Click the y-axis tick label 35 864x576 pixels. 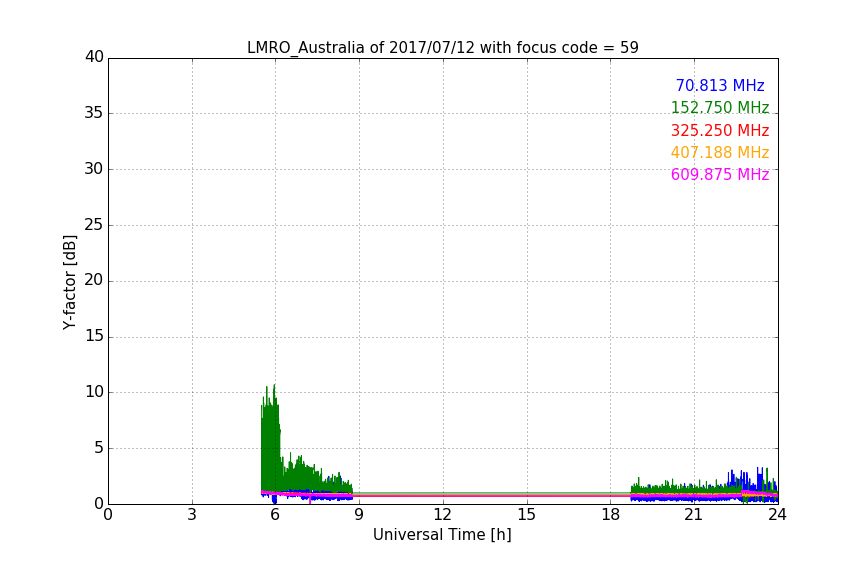pos(94,113)
